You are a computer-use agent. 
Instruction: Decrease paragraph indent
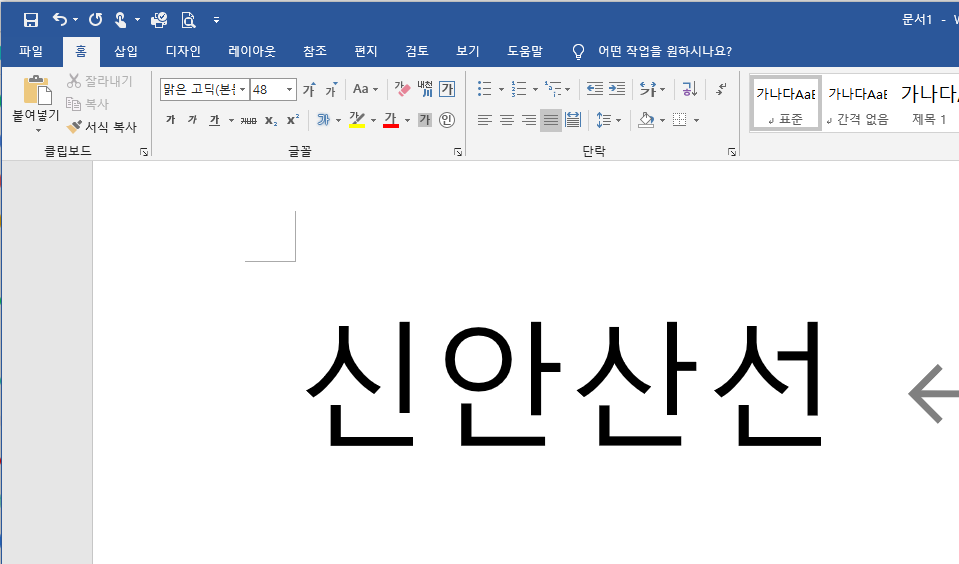[x=594, y=89]
